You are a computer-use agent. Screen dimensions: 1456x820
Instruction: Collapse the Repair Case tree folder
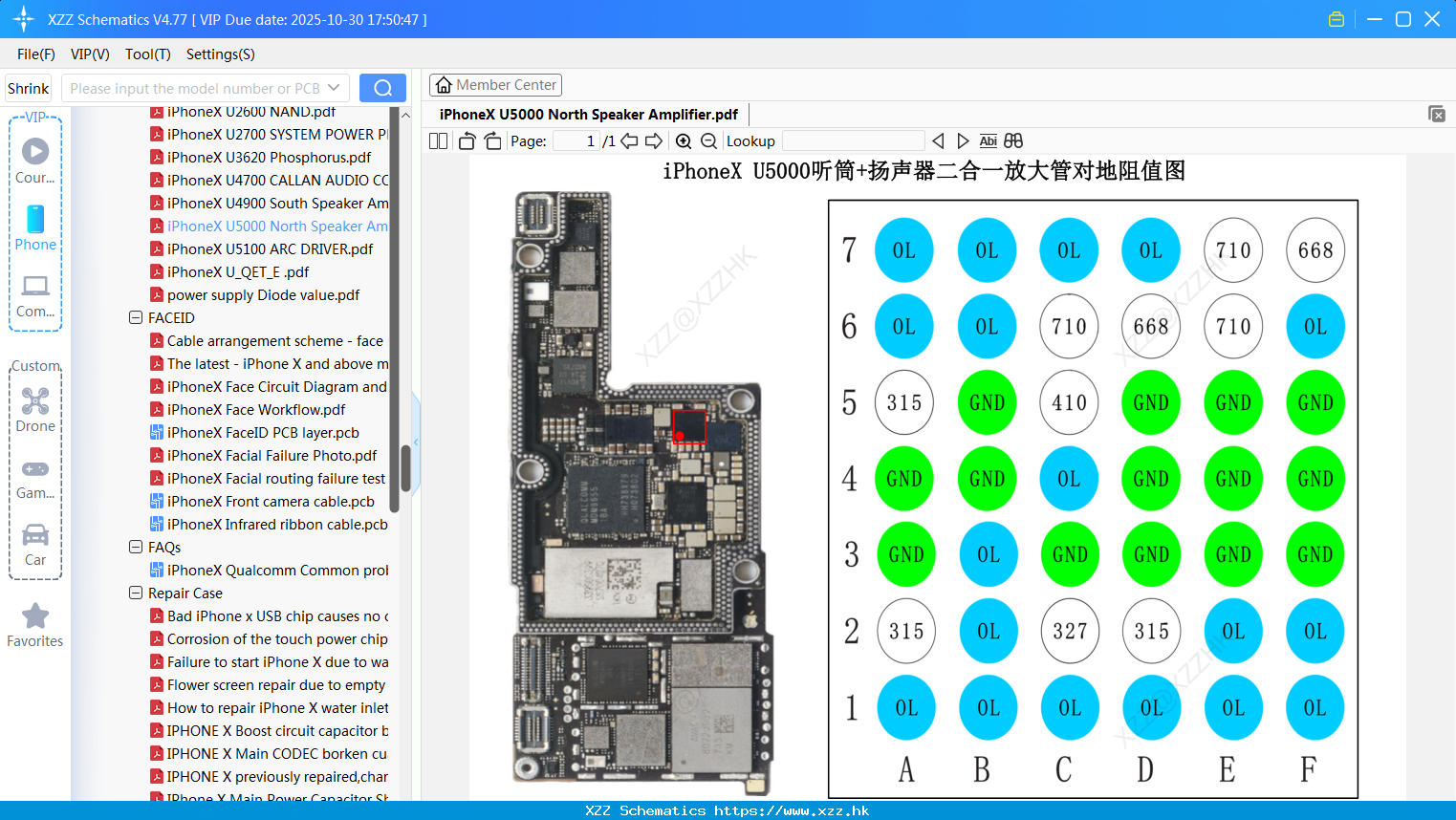(x=136, y=593)
